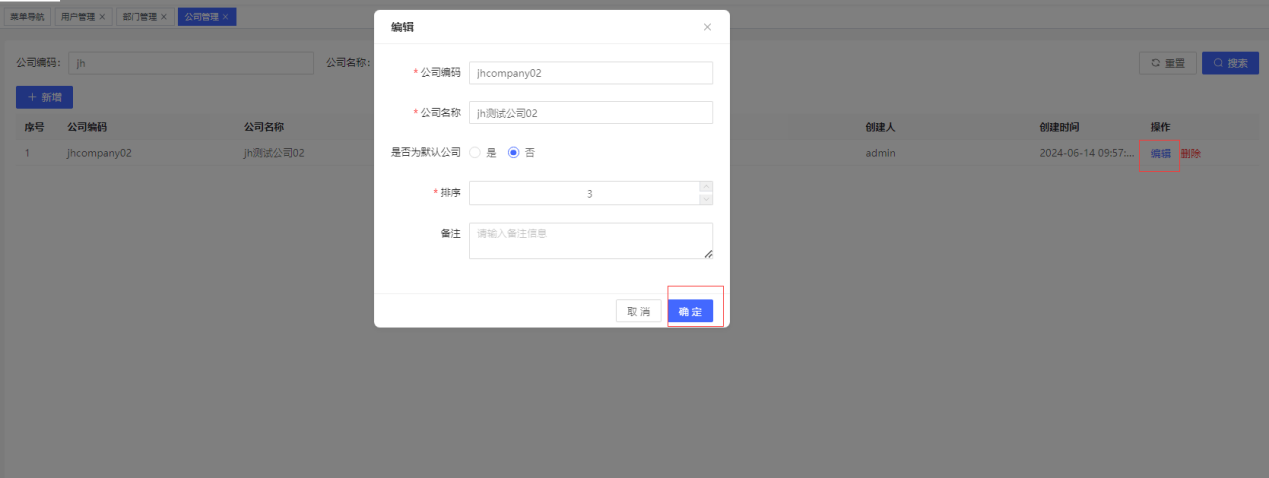The height and width of the screenshot is (478, 1269).
Task: Decrease 排序 value with down arrow
Action: tap(706, 199)
